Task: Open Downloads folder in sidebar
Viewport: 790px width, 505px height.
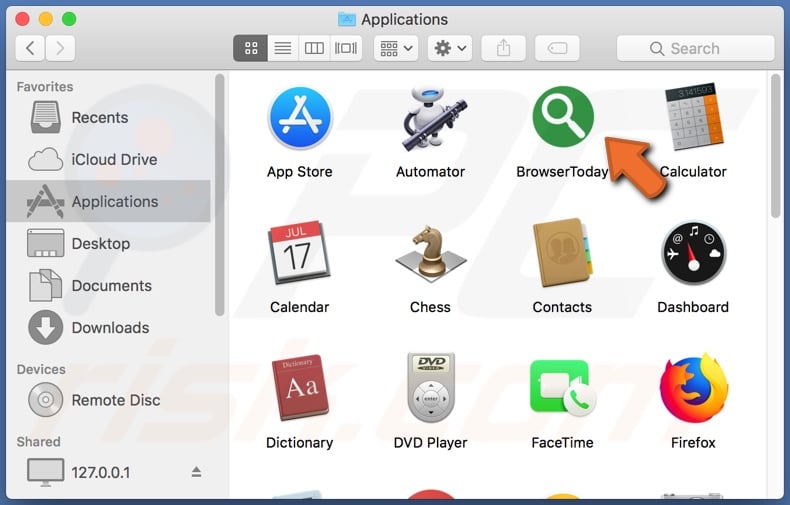Action: click(x=108, y=328)
